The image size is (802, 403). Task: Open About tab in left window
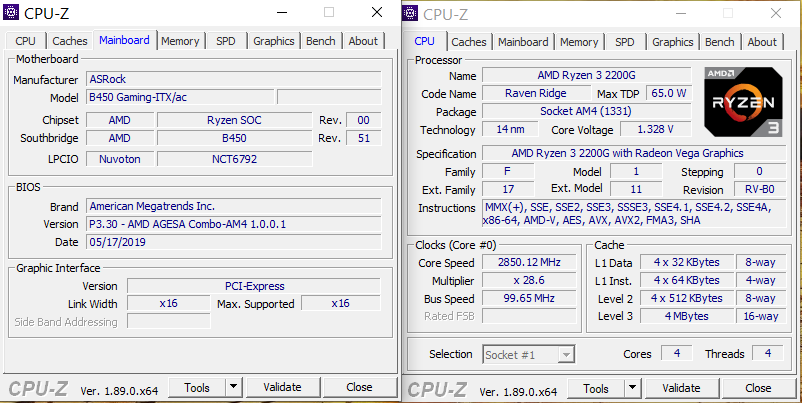pos(363,41)
